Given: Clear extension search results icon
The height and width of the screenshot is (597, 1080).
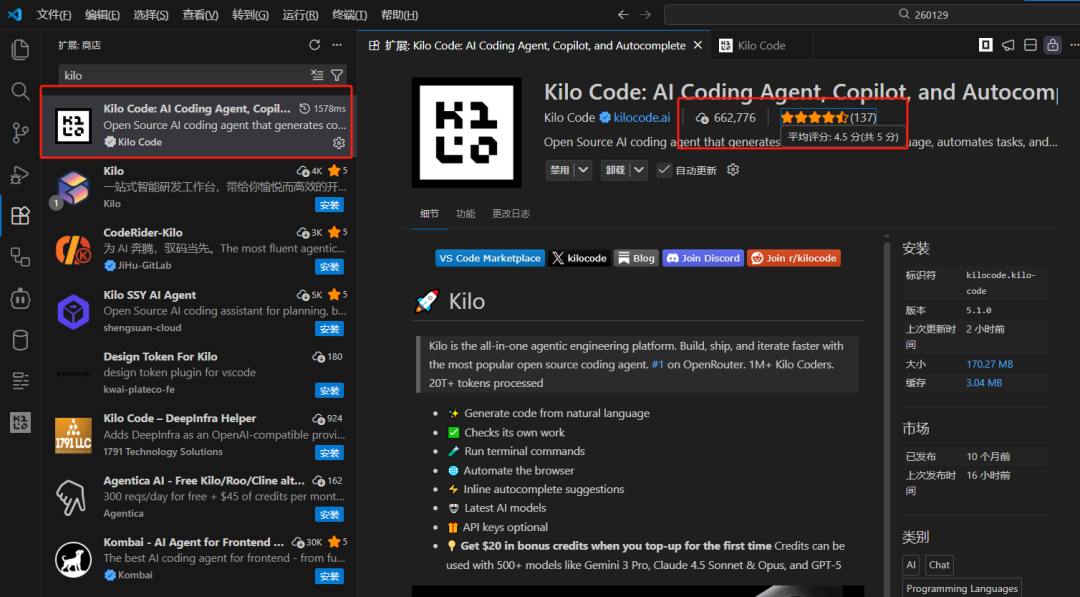Looking at the screenshot, I should (x=317, y=75).
